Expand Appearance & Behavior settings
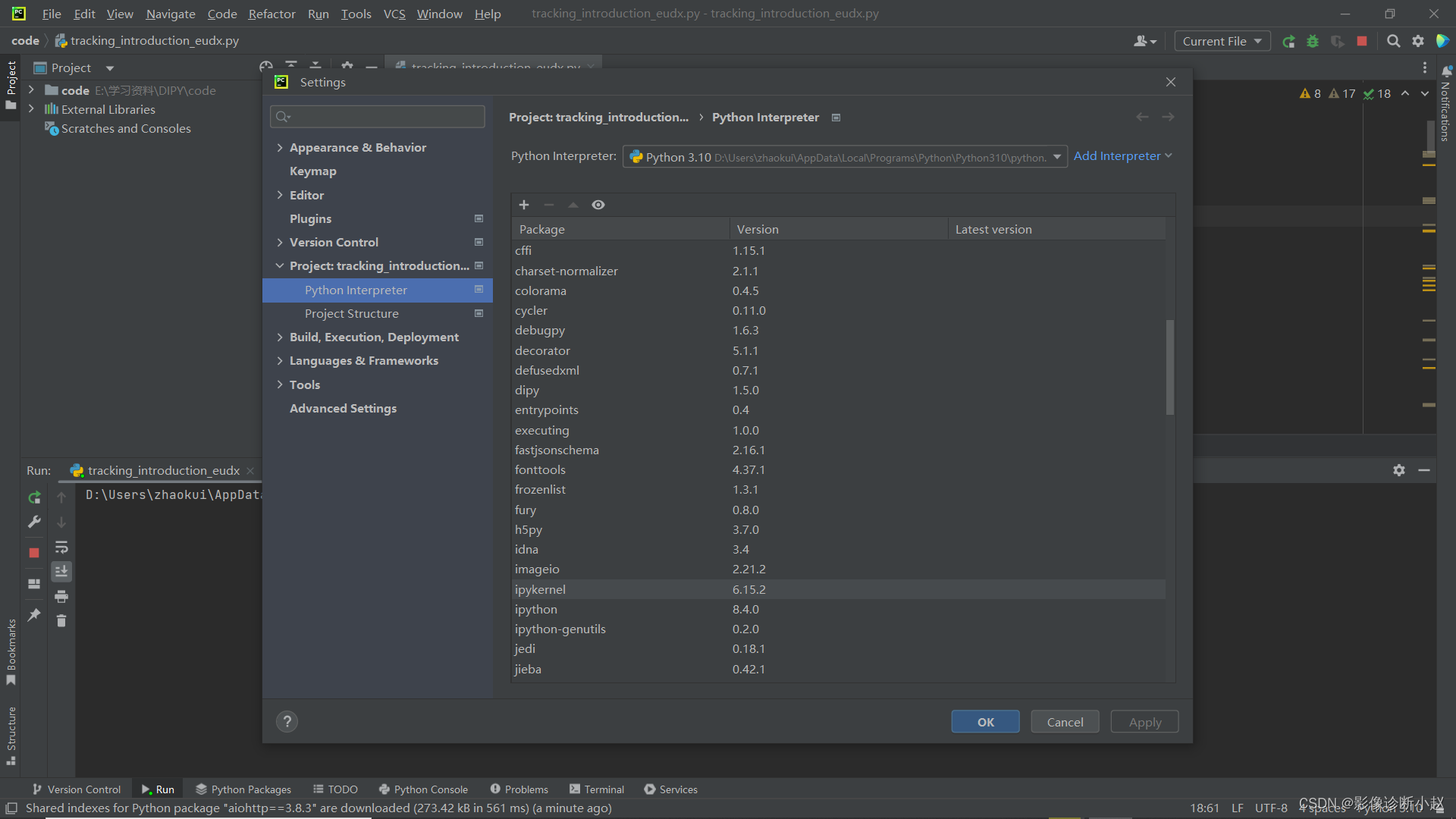This screenshot has height=819, width=1456. 280,147
